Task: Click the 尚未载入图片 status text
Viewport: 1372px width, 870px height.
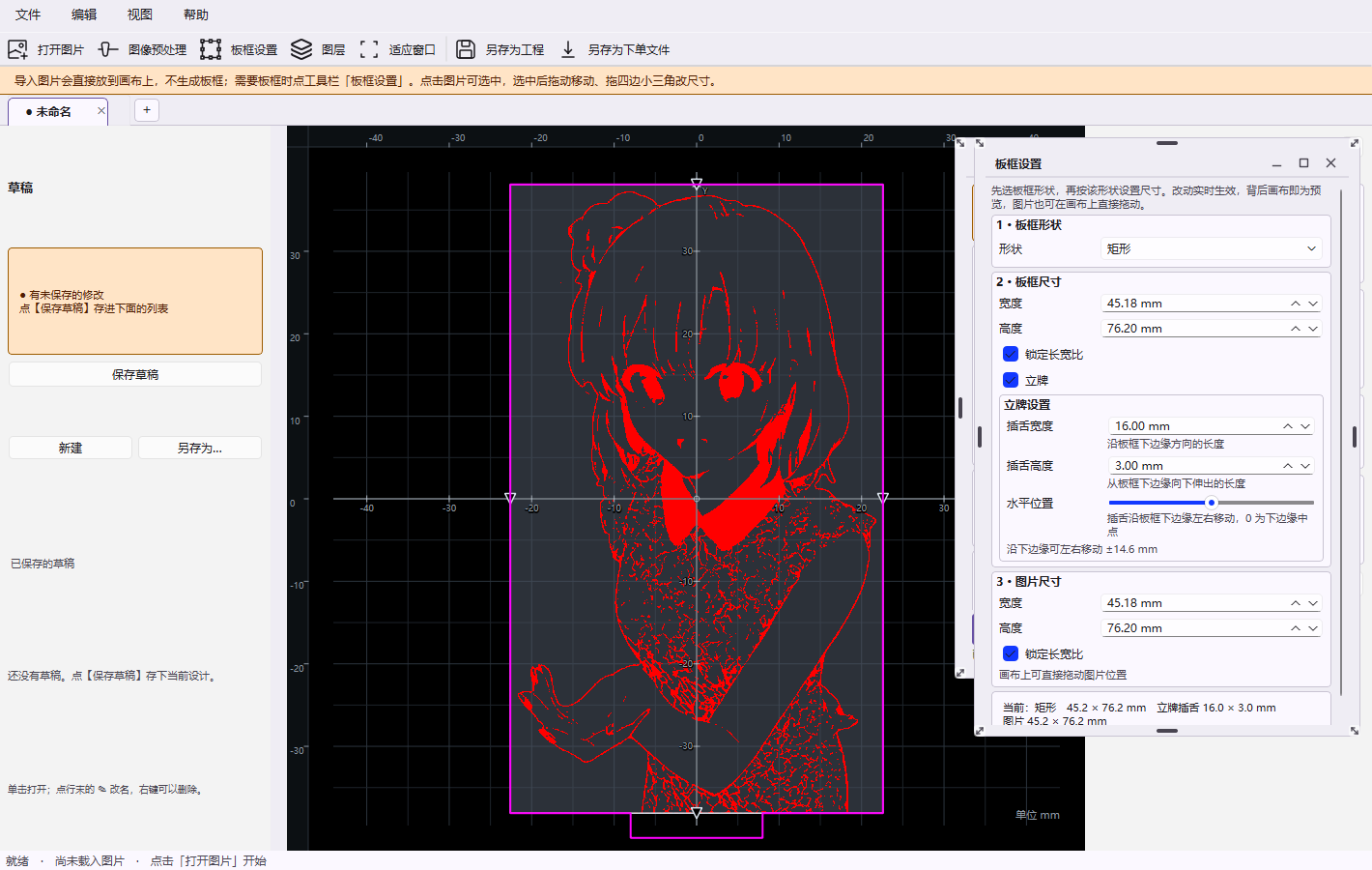Action: pyautogui.click(x=90, y=860)
